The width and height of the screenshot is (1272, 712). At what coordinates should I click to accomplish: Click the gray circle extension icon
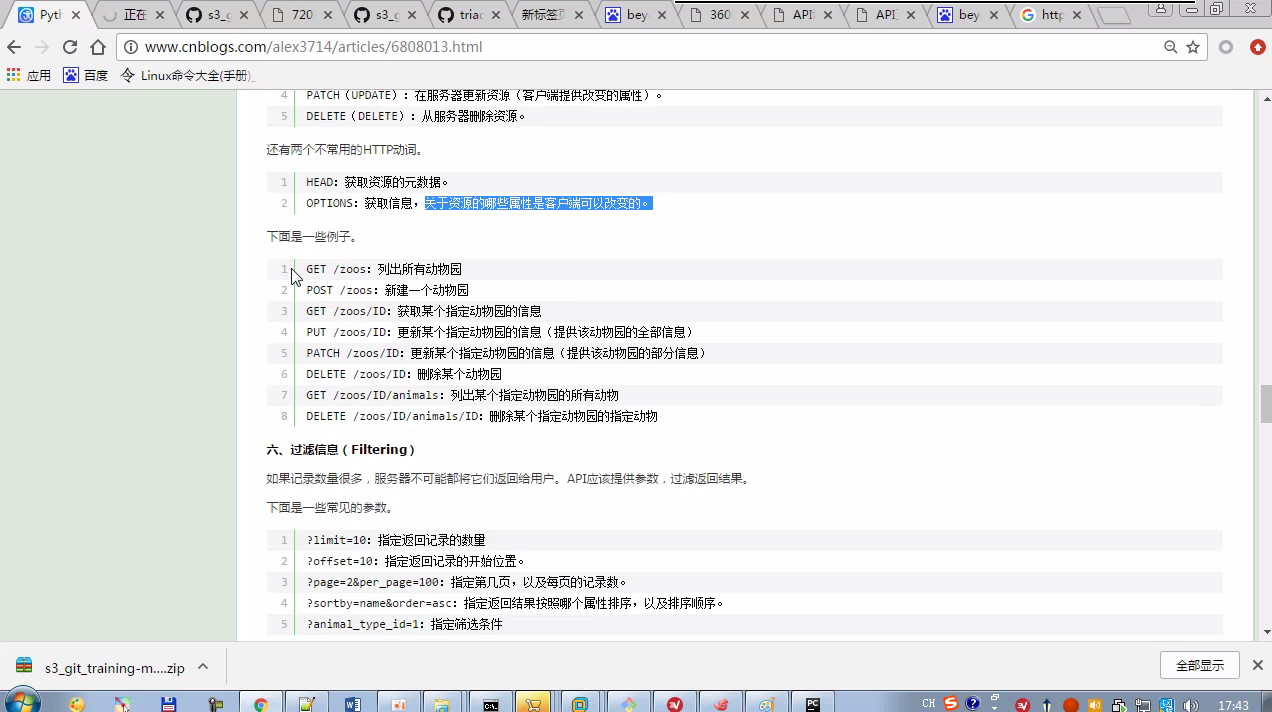pyautogui.click(x=1226, y=47)
